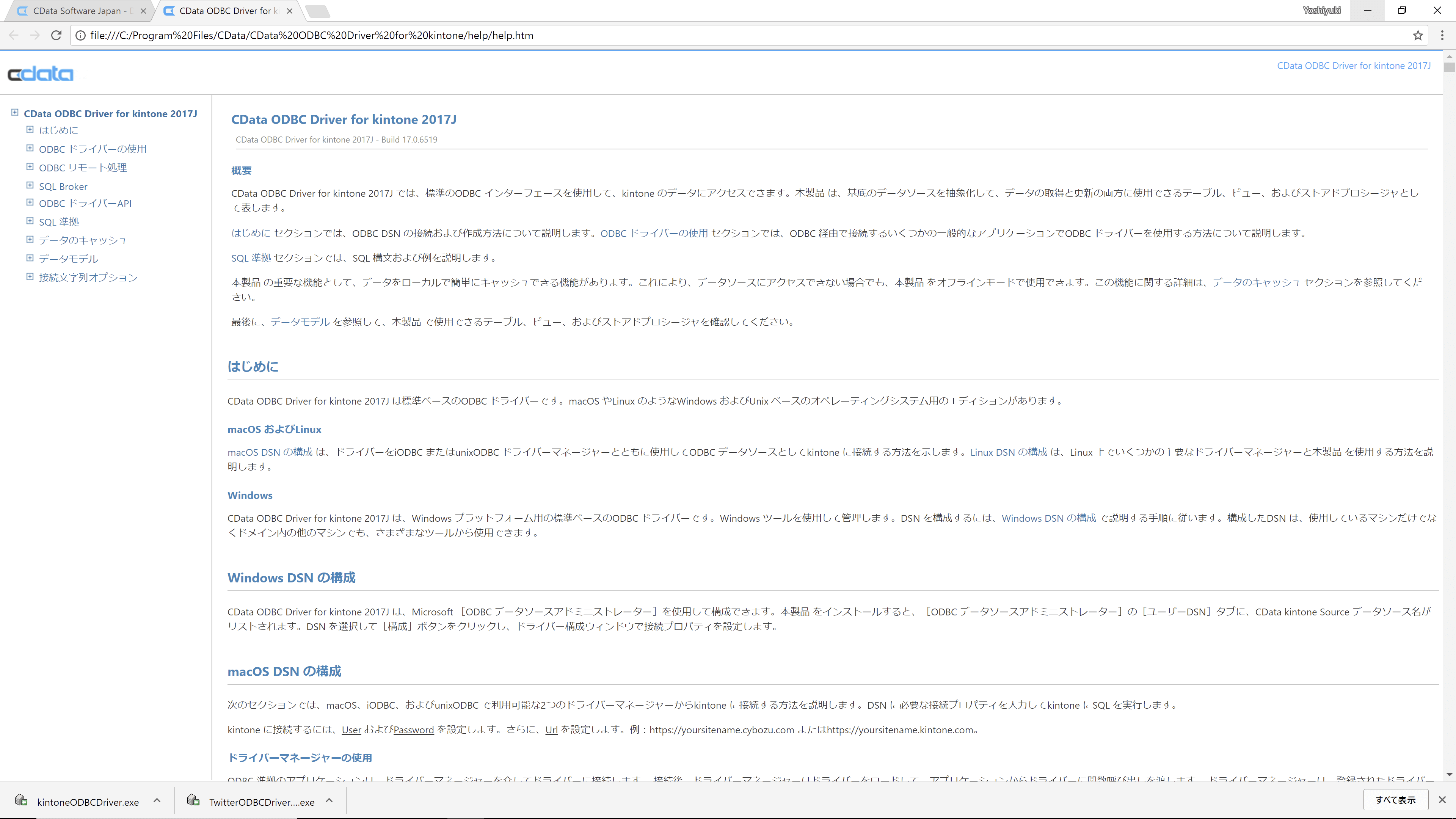Switch to the CData Software Japan tab
Screen dimensions: 1456x819
coord(79,11)
